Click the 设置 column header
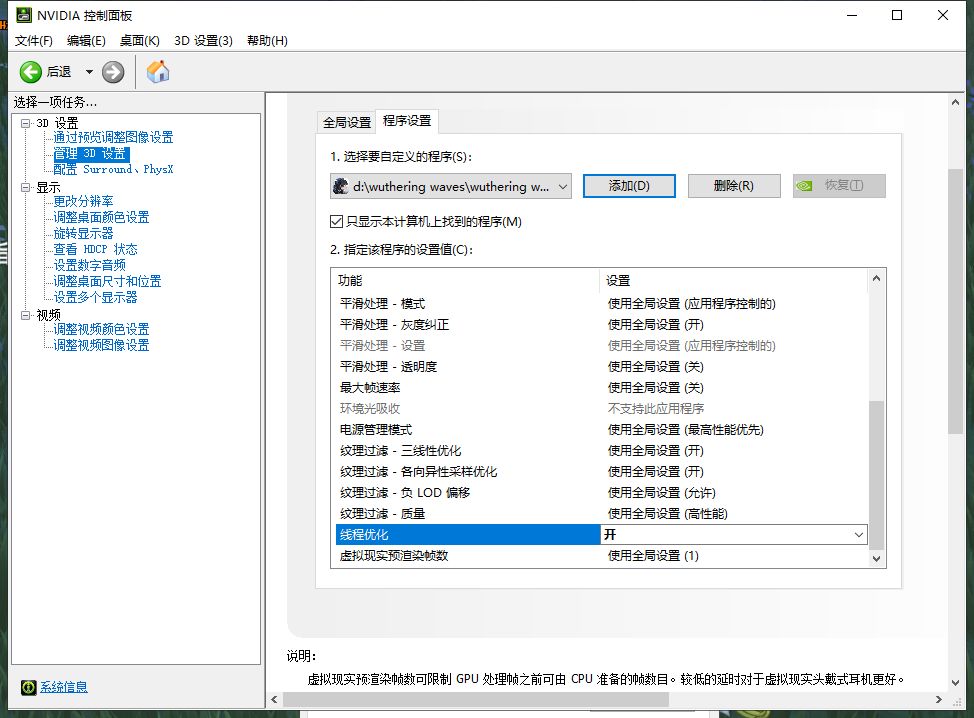 click(x=734, y=281)
